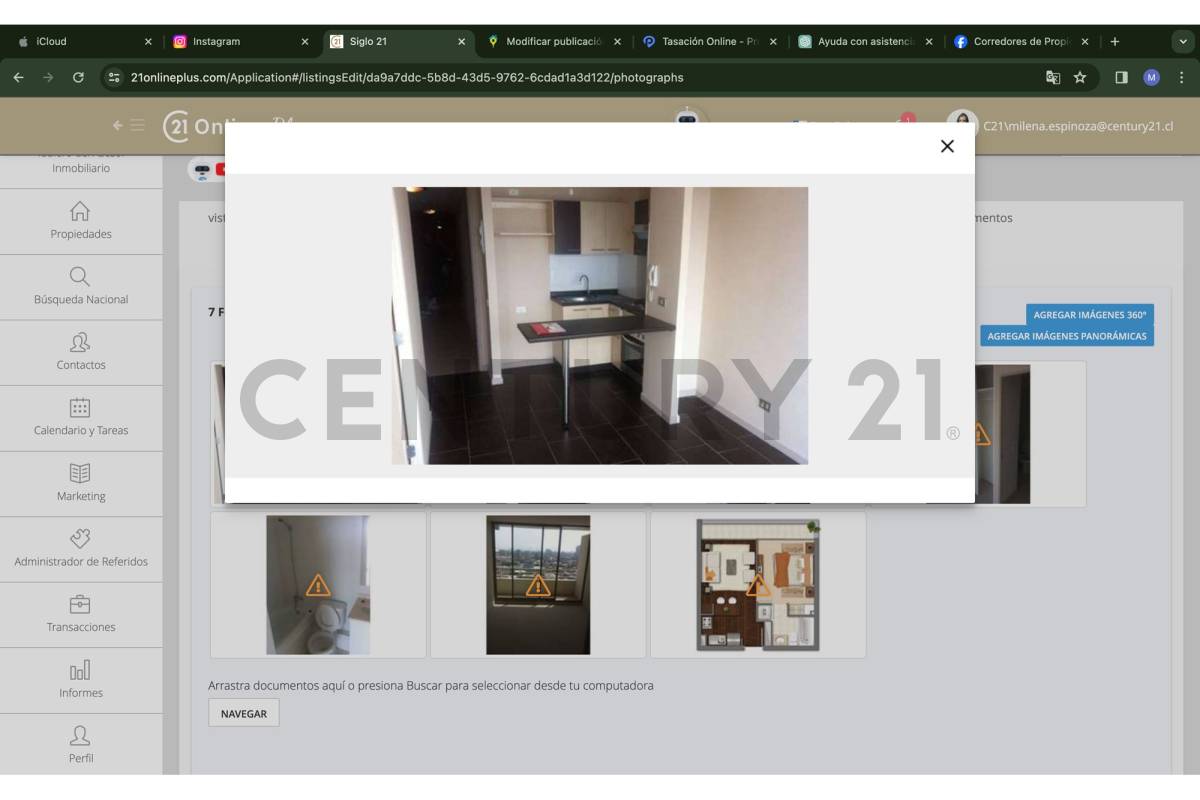
Task: Reload the current page
Action: (78, 77)
